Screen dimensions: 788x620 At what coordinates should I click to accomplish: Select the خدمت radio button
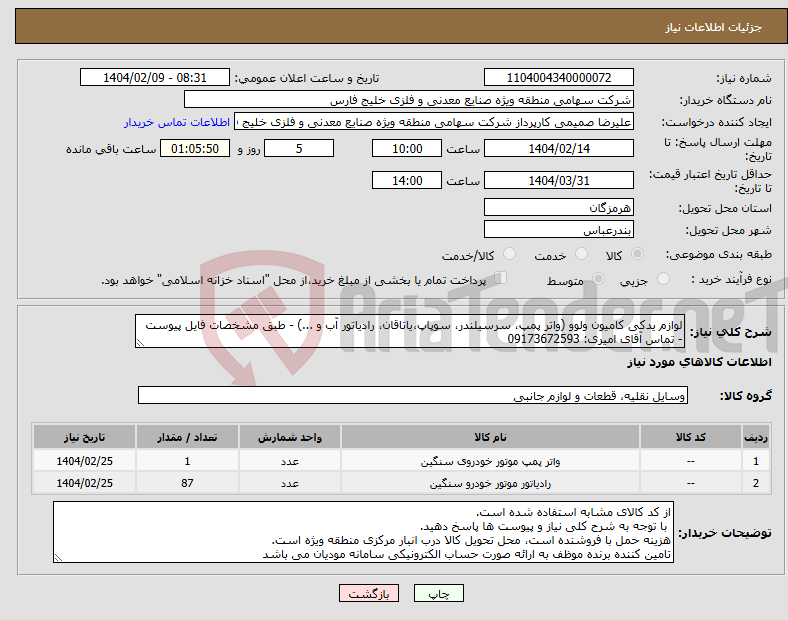coord(581,254)
